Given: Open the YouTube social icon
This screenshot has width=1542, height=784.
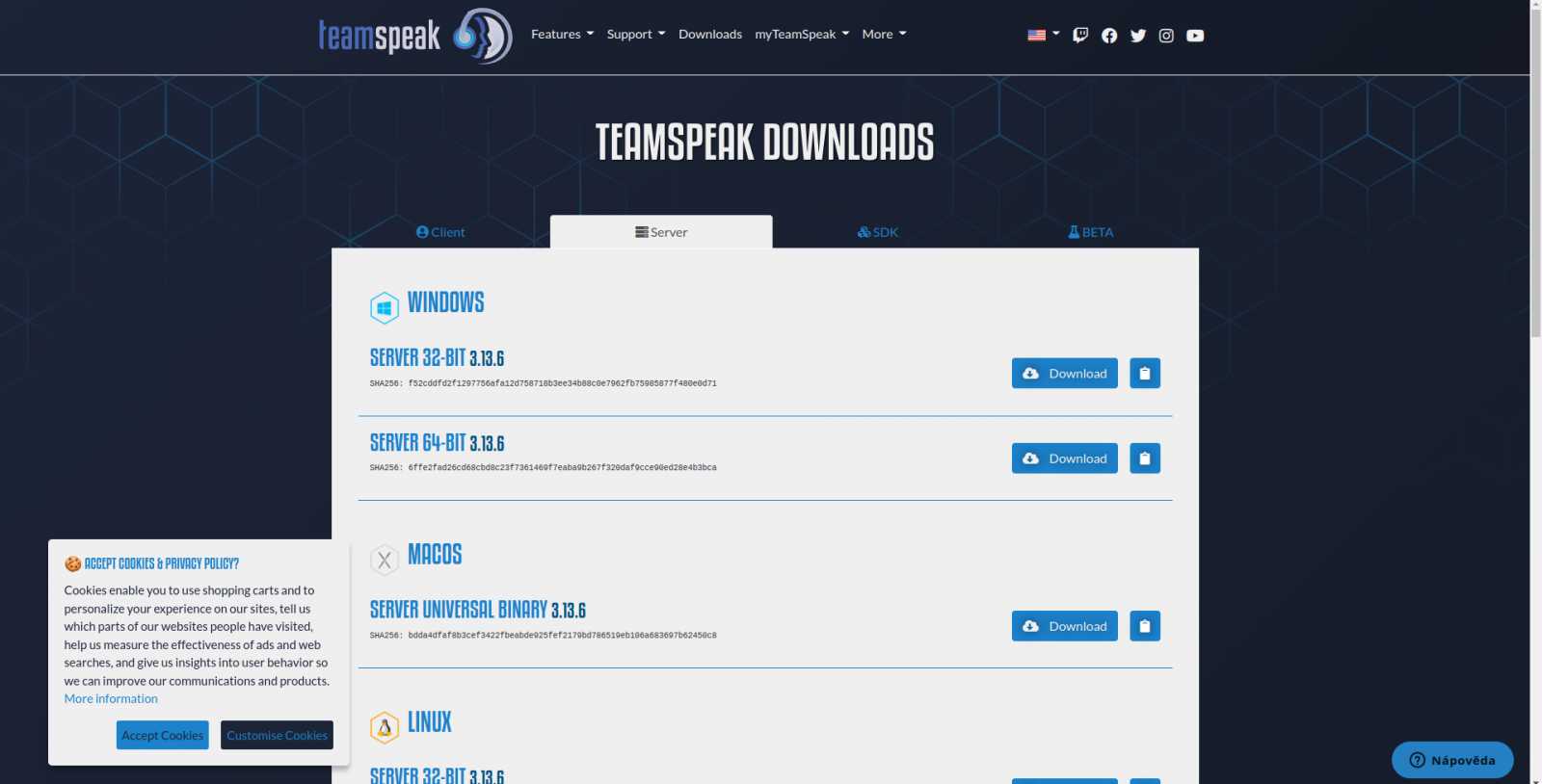Looking at the screenshot, I should pos(1195,36).
